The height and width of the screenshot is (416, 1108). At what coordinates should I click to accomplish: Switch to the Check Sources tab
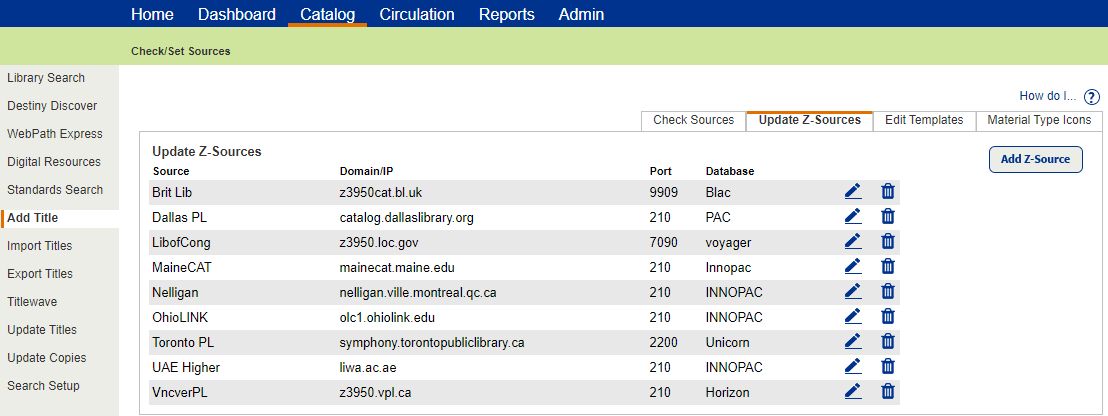click(693, 120)
